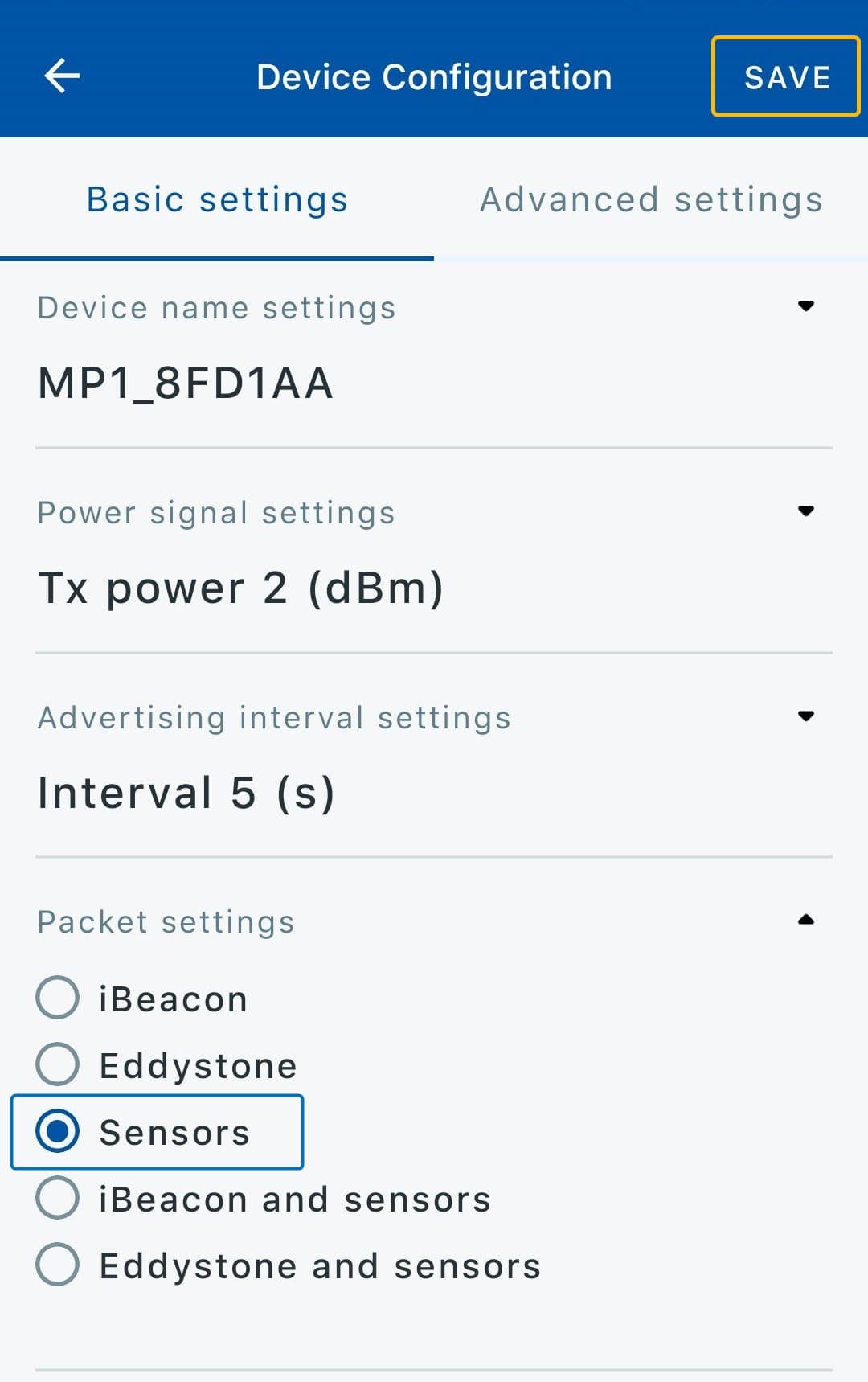
Task: Expand the Power signal settings arrow
Action: [x=806, y=511]
